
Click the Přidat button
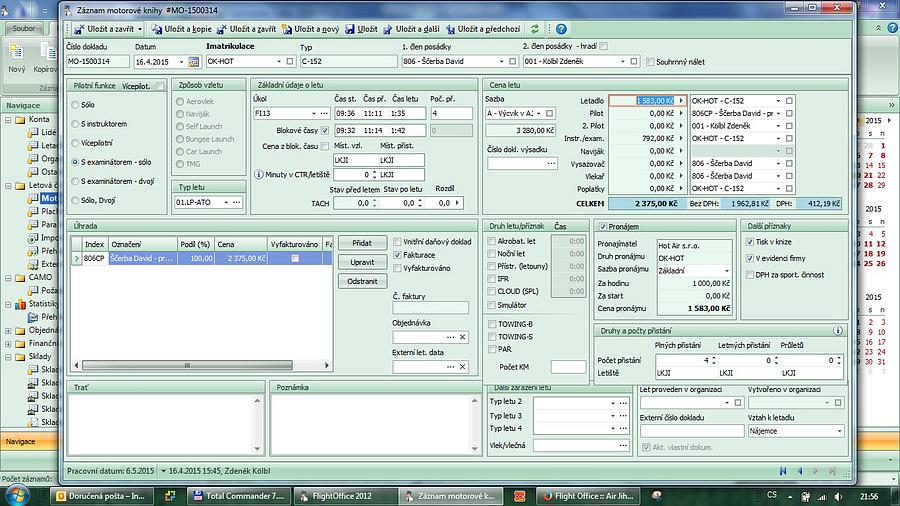click(362, 243)
